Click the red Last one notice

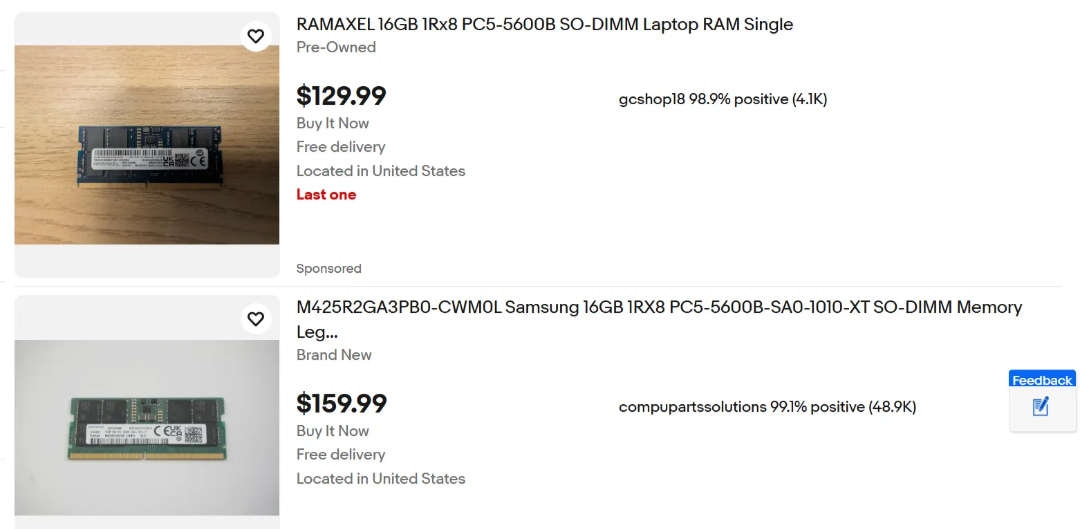click(326, 194)
